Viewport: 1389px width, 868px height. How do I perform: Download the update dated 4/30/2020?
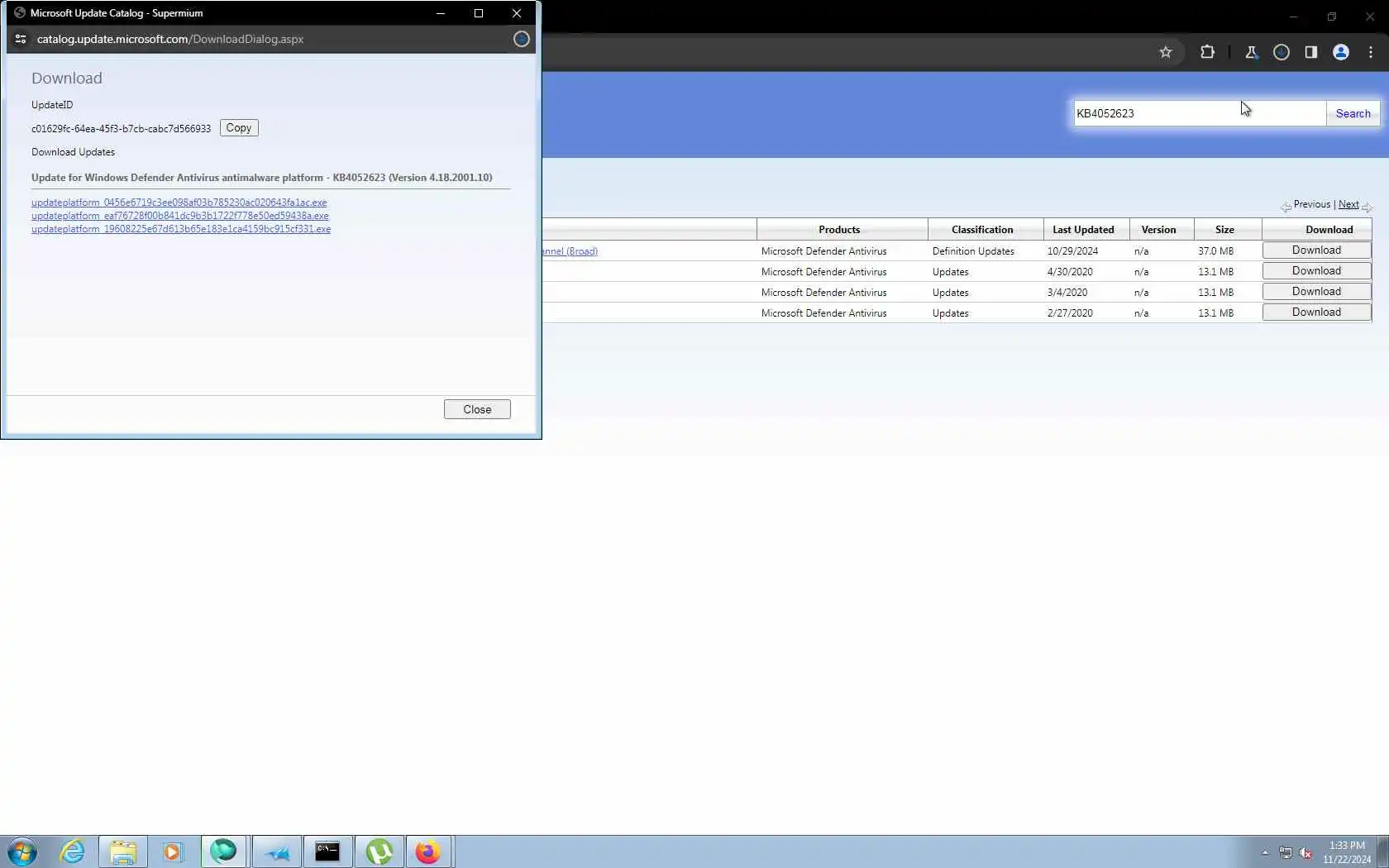tap(1316, 271)
